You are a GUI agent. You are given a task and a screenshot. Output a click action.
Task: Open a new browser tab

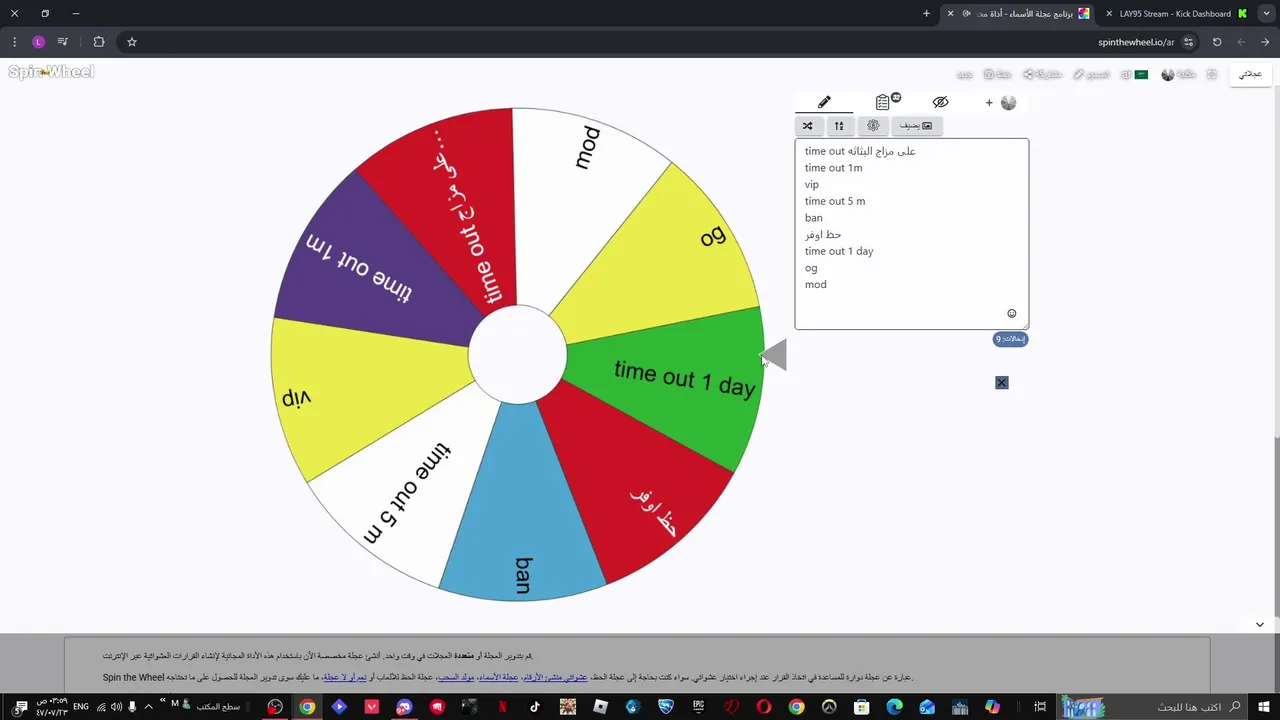[x=926, y=14]
